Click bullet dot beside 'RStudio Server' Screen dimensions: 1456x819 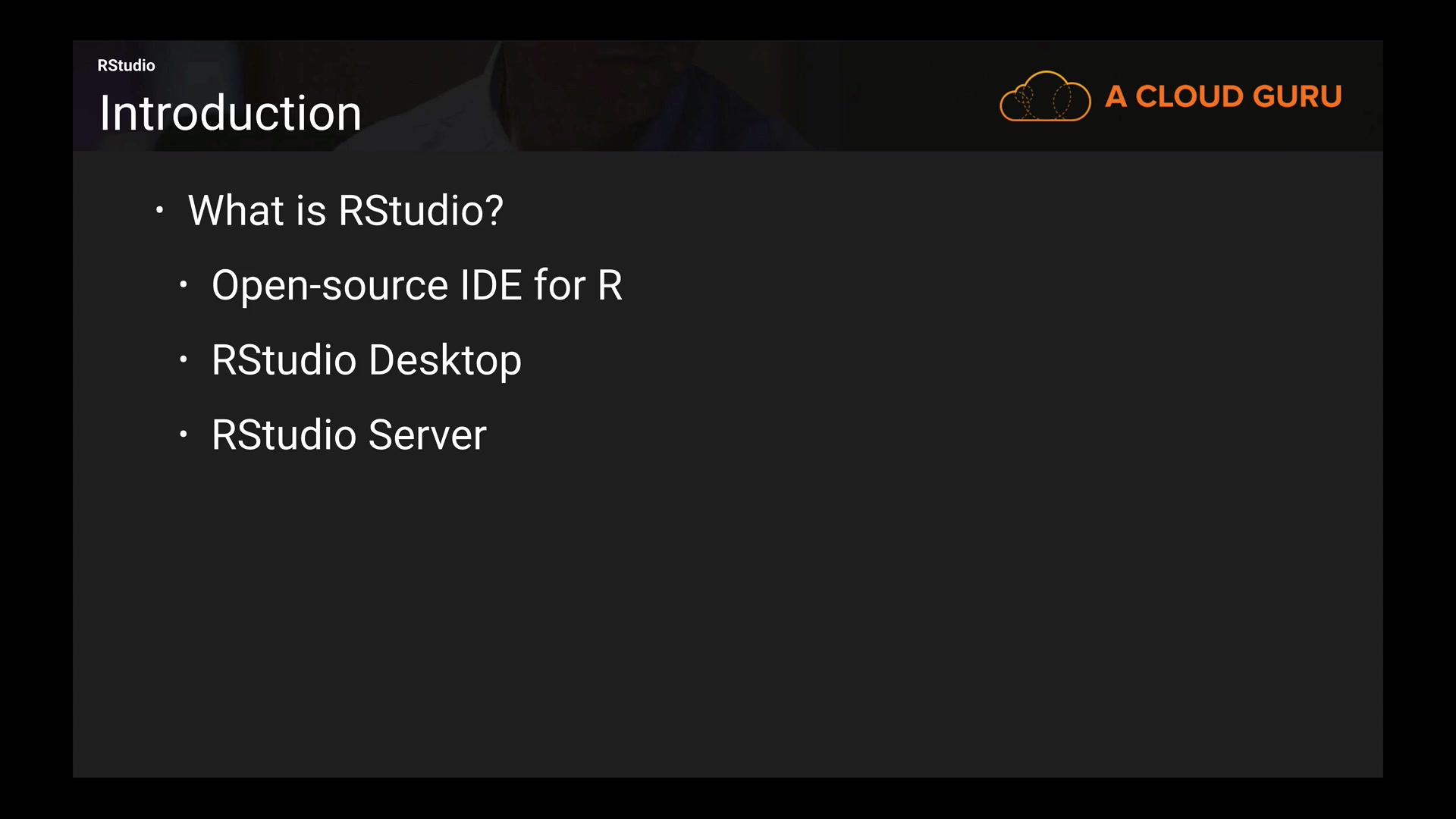click(x=183, y=435)
